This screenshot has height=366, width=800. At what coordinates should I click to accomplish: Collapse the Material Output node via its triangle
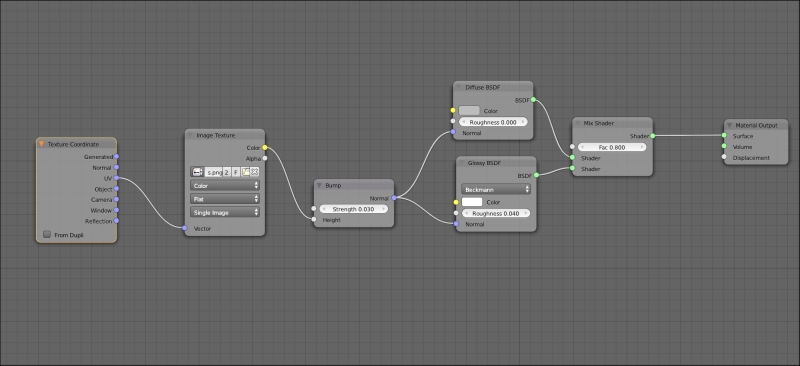tap(730, 125)
